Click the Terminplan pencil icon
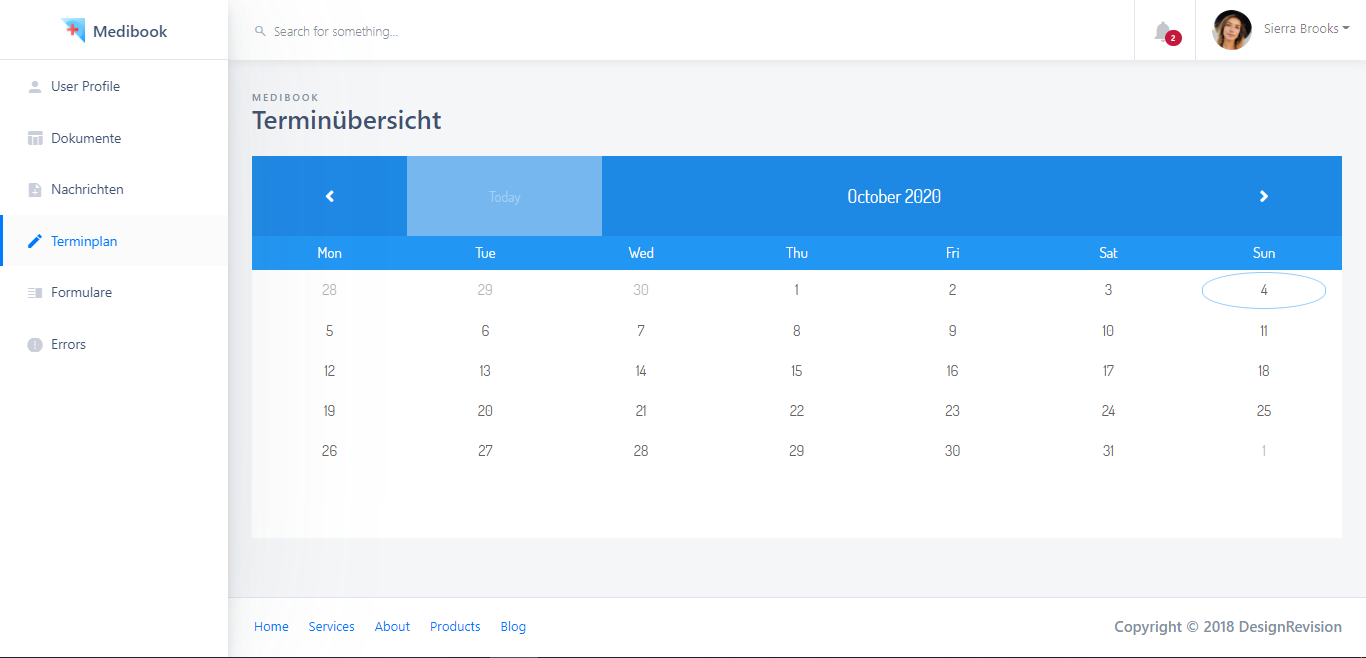 click(x=35, y=242)
